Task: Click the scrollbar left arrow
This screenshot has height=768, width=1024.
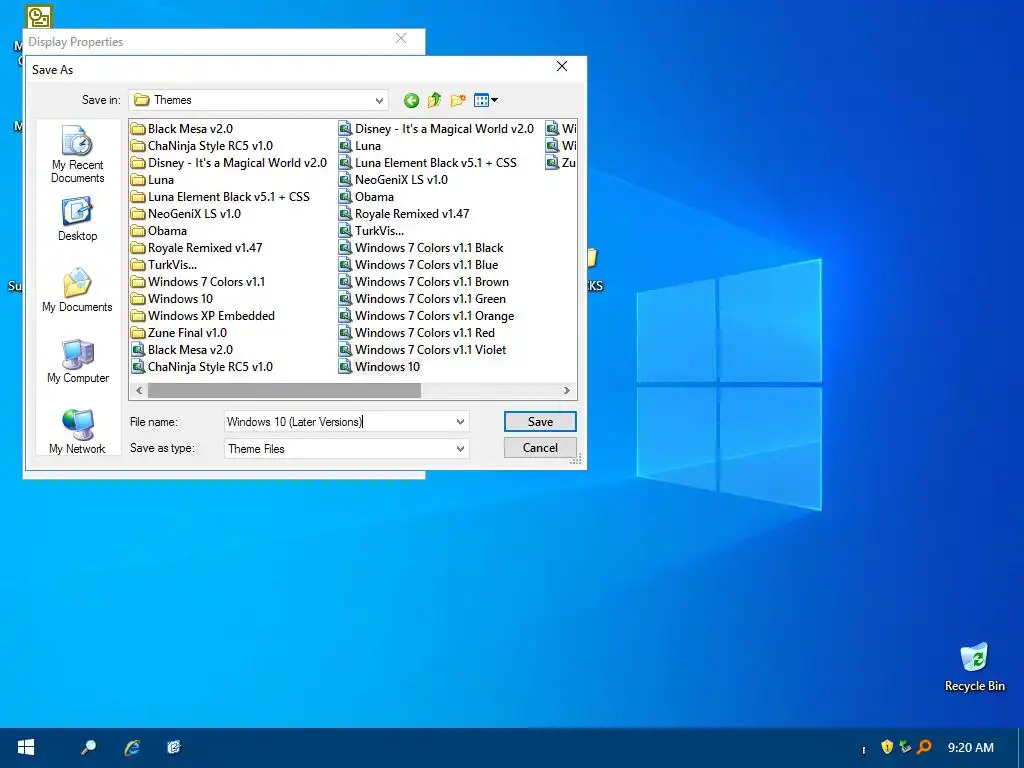Action: click(139, 391)
